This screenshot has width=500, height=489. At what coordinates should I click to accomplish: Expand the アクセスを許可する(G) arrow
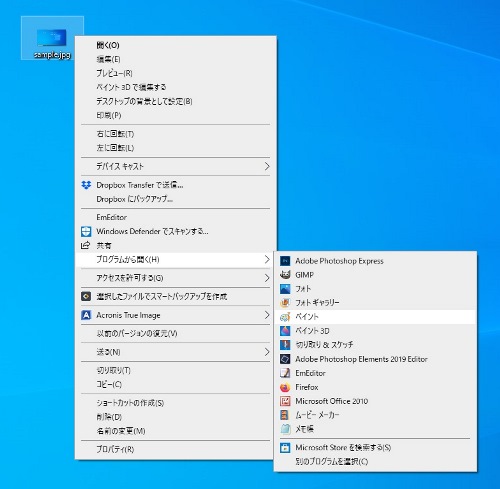pyautogui.click(x=267, y=278)
